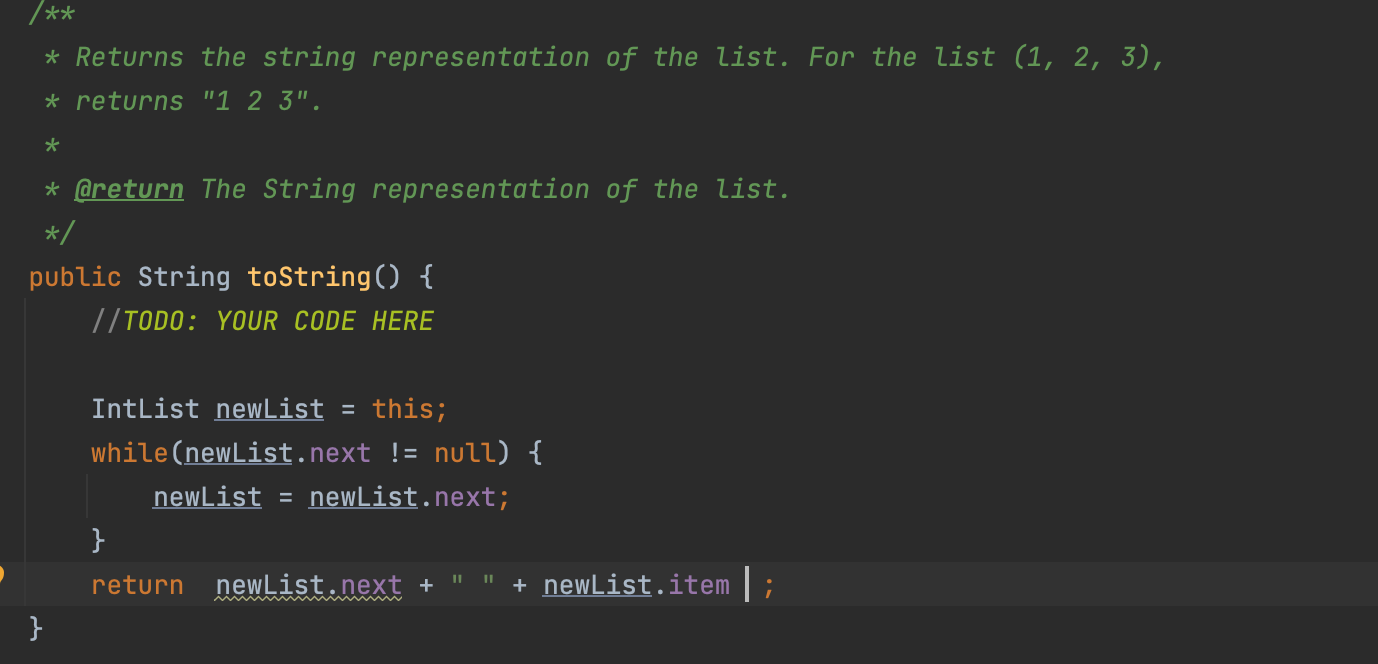The height and width of the screenshot is (664, 1378).
Task: Click the Javadoc opening /** marker
Action: 54,13
